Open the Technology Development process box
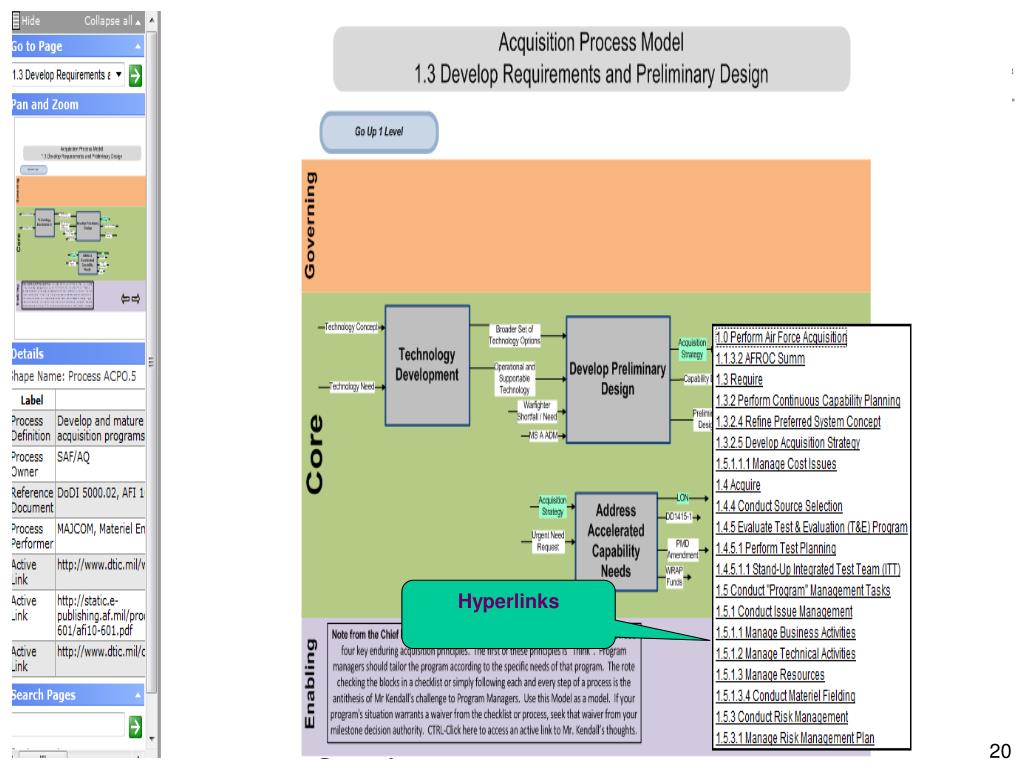The width and height of the screenshot is (1024, 768). point(427,365)
